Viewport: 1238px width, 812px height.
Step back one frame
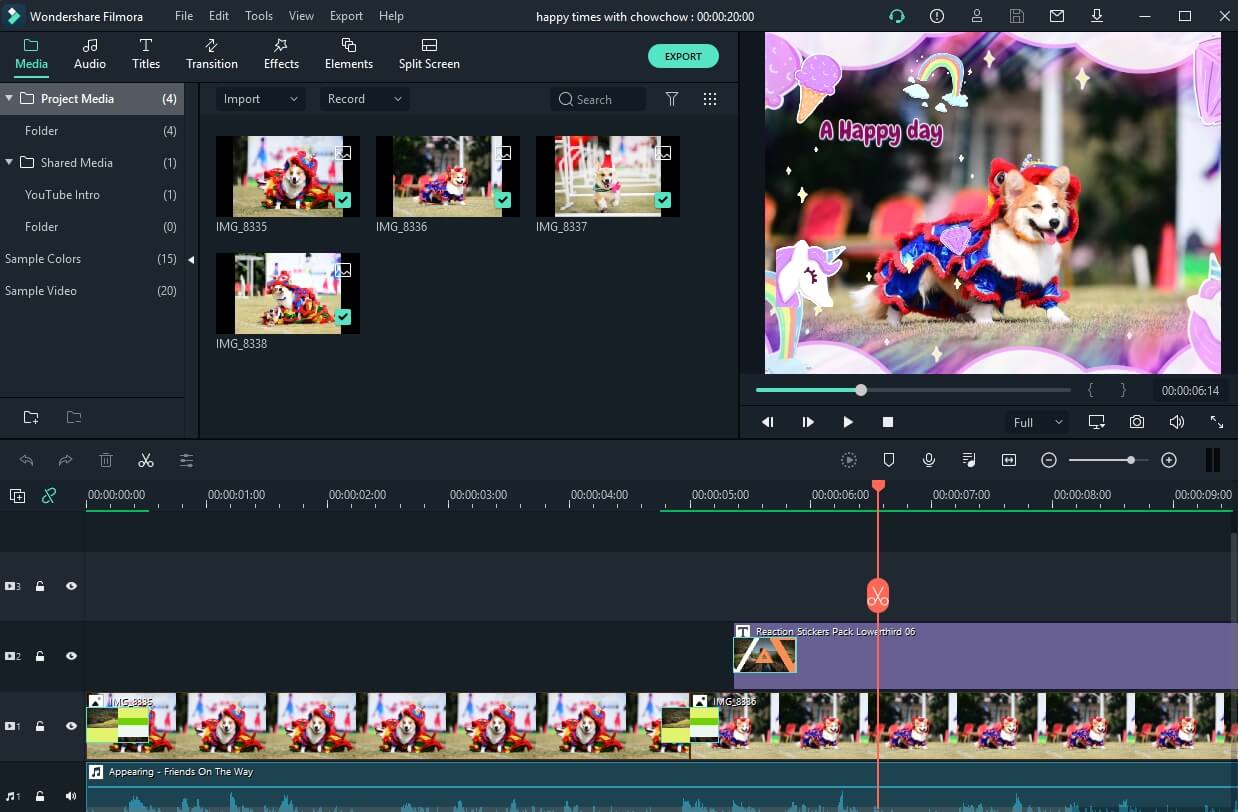pos(768,422)
